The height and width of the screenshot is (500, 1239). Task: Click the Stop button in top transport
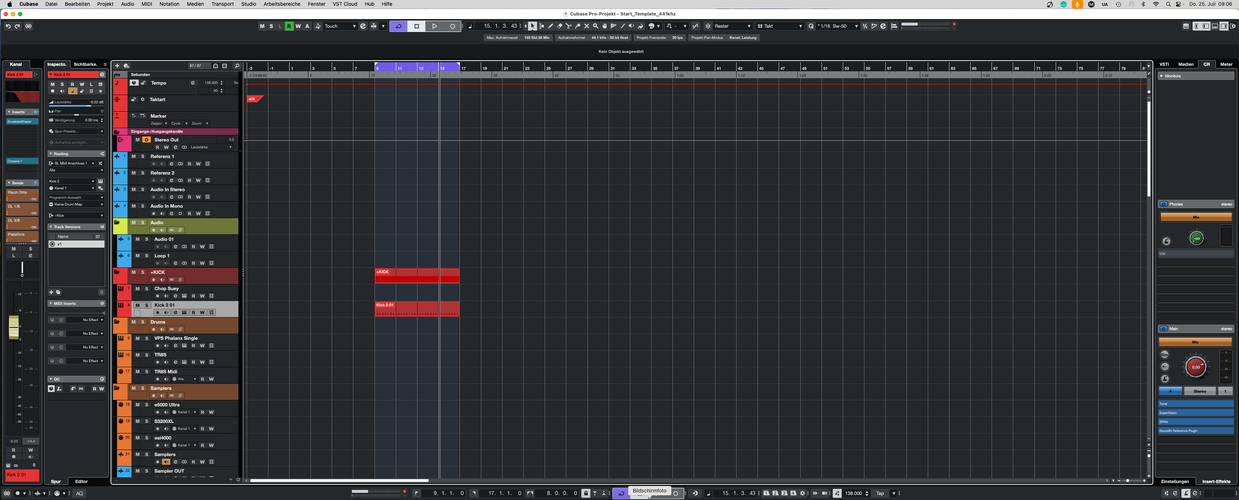pos(417,26)
